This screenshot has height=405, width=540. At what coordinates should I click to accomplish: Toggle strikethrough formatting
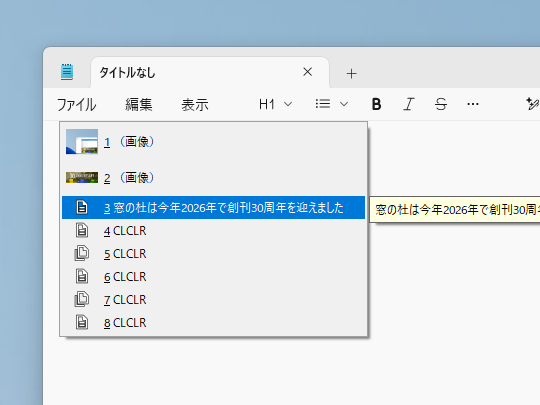(440, 104)
